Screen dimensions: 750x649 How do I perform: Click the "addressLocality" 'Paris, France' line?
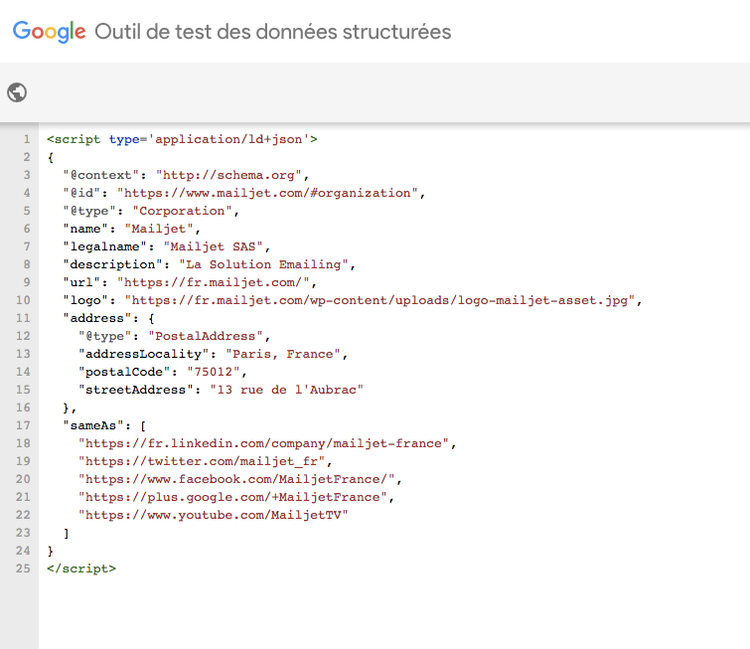[213, 354]
